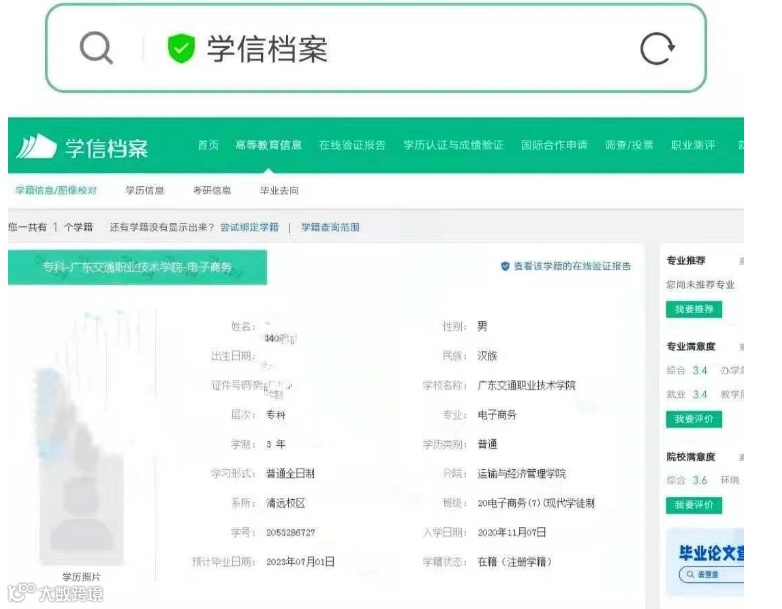Click 性别 value 男
782x609 pixels.
pyautogui.click(x=482, y=326)
